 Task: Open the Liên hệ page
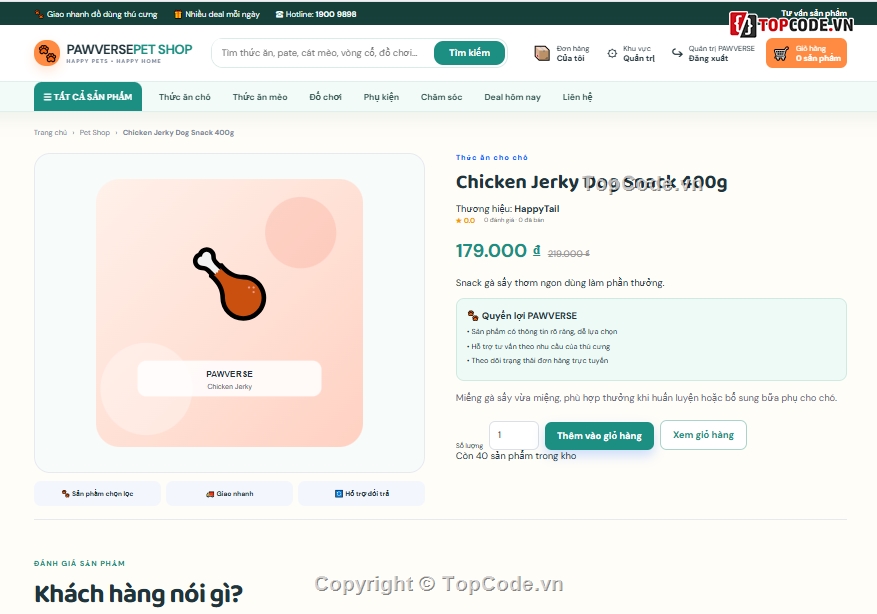(x=577, y=97)
